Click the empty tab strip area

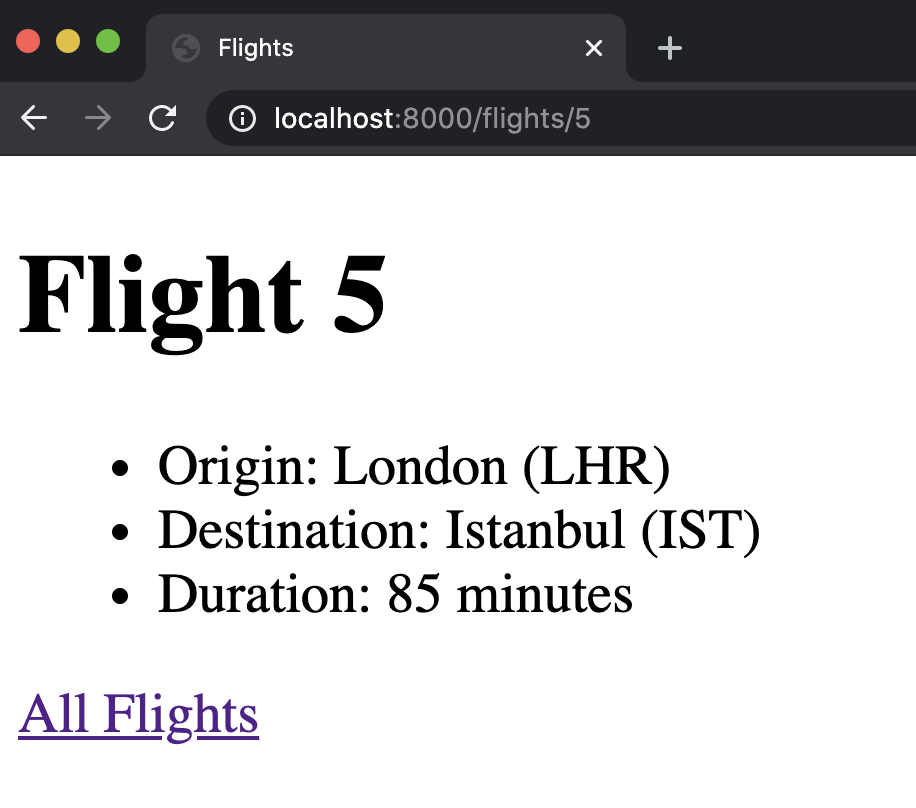tap(800, 47)
